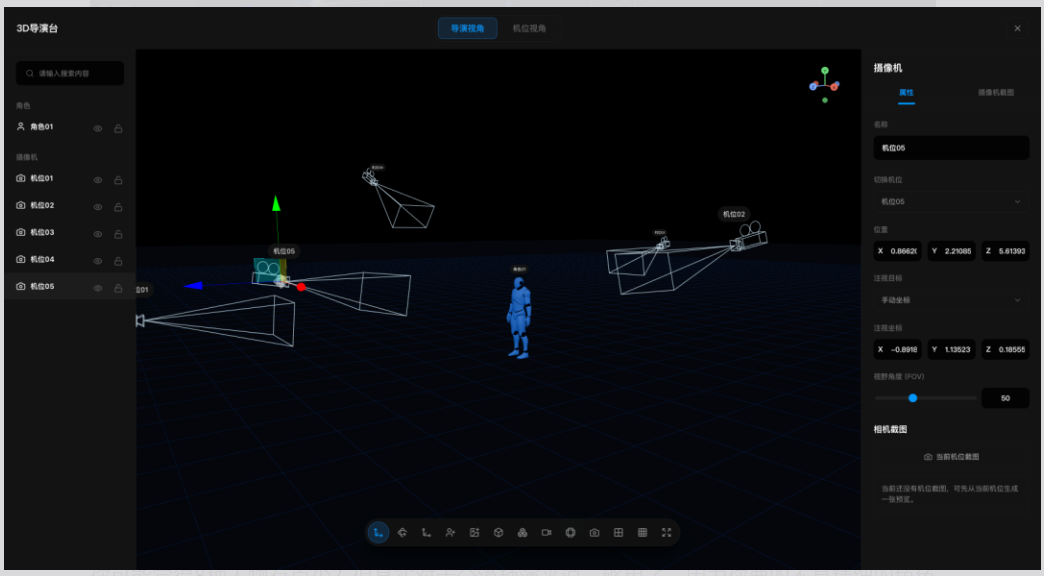This screenshot has height=576, width=1044.
Task: Click the green Y-axis arrow of gizmo
Action: pyautogui.click(x=276, y=204)
